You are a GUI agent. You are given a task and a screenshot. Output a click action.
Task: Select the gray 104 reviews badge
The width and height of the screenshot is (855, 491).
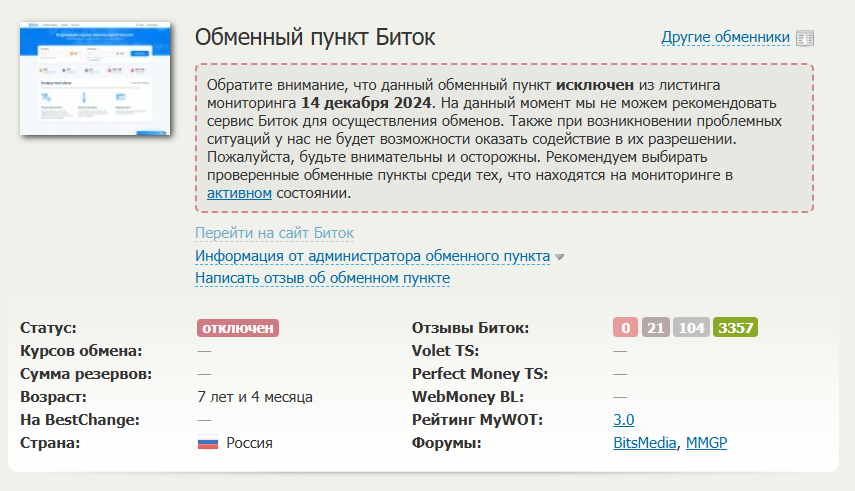692,328
